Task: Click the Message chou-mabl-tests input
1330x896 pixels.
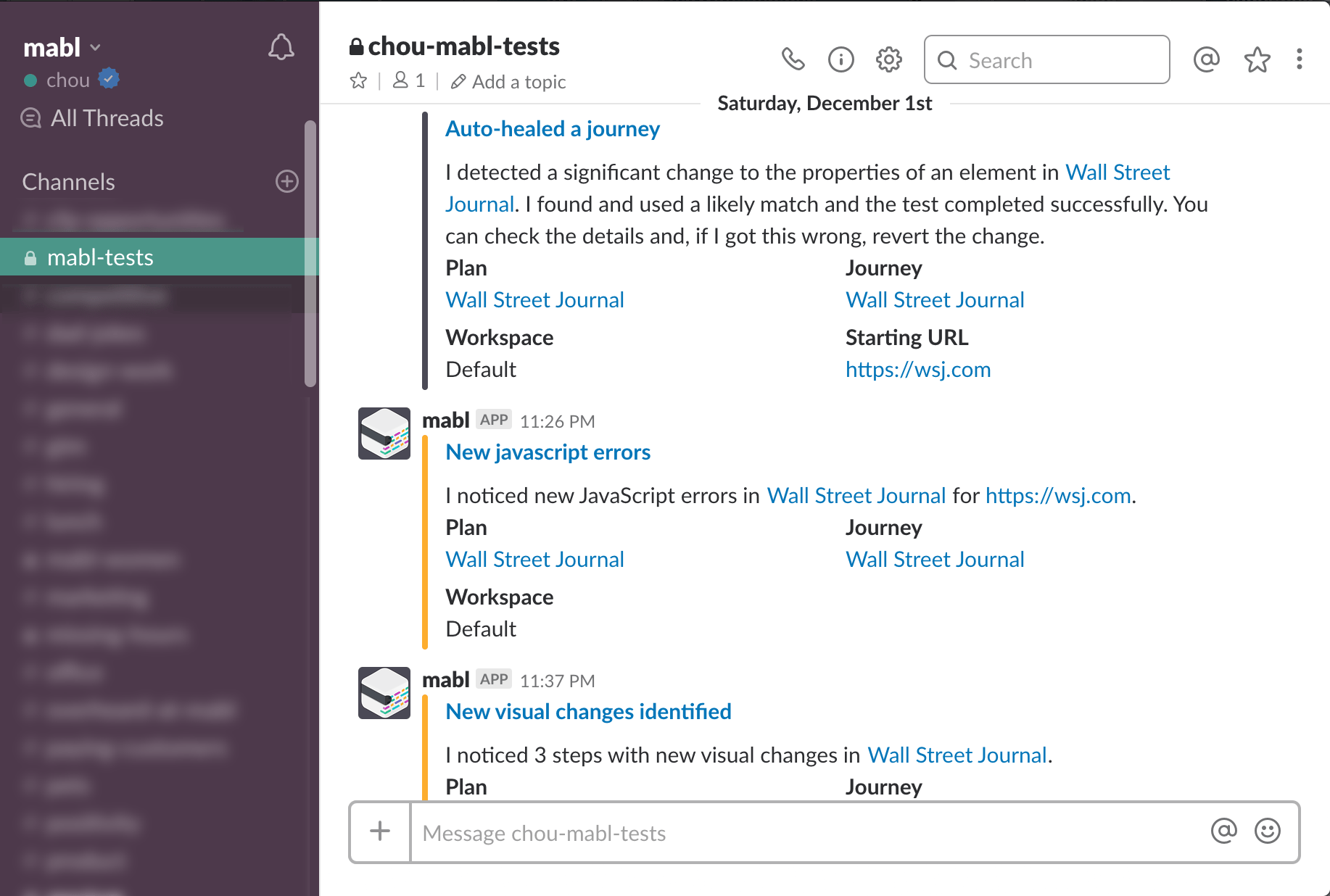Action: click(809, 833)
